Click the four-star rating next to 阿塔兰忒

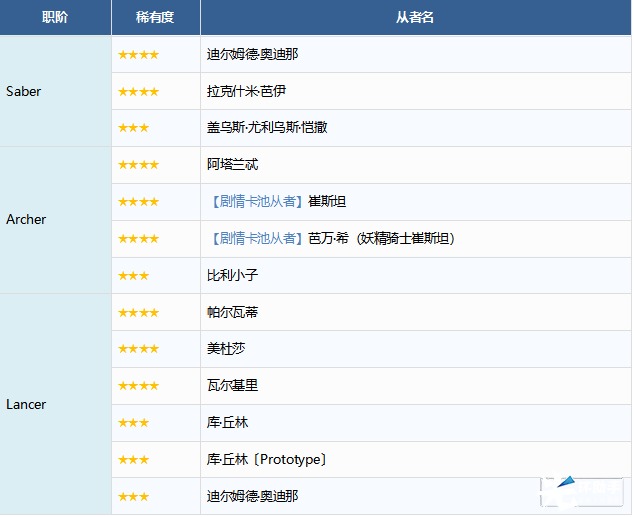[138, 165]
